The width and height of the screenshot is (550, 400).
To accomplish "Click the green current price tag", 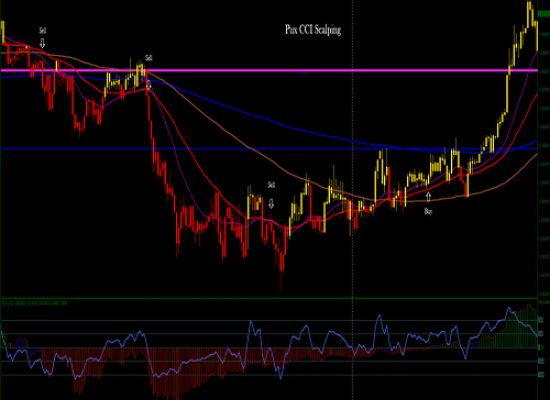I will pos(543,14).
